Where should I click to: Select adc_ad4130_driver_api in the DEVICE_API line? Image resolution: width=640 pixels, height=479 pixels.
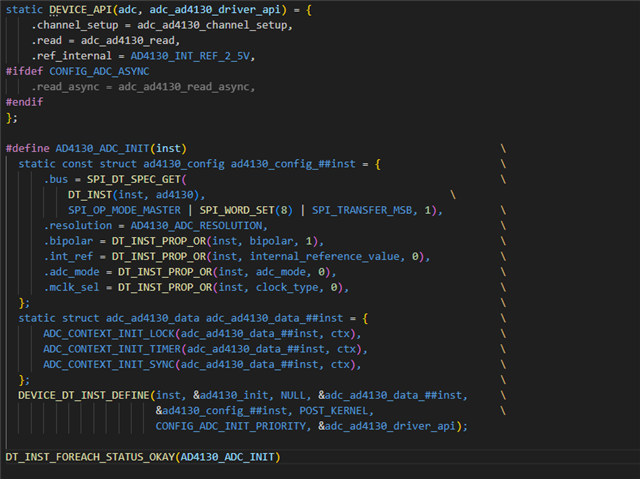[215, 10]
